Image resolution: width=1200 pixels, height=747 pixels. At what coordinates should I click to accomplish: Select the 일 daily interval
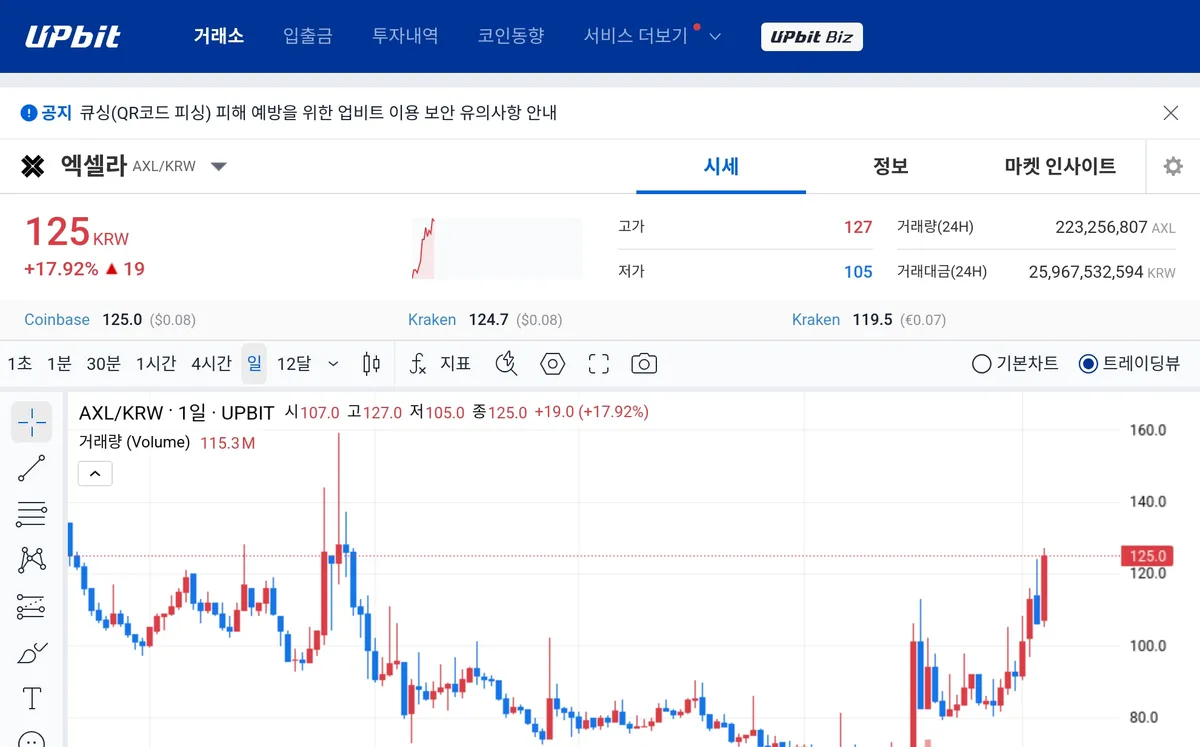[x=254, y=364]
